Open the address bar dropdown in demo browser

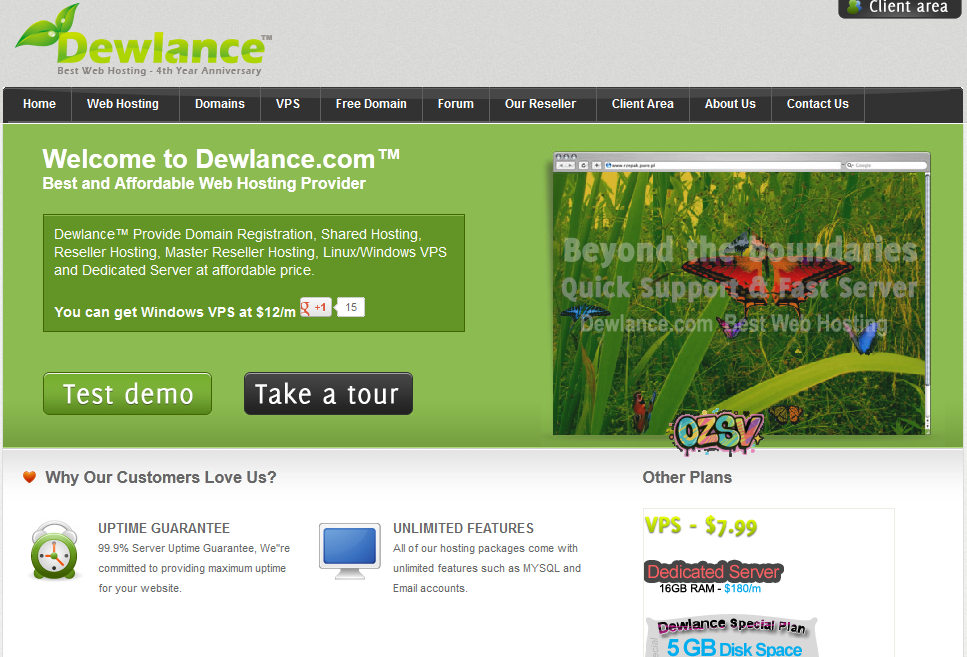click(x=844, y=163)
